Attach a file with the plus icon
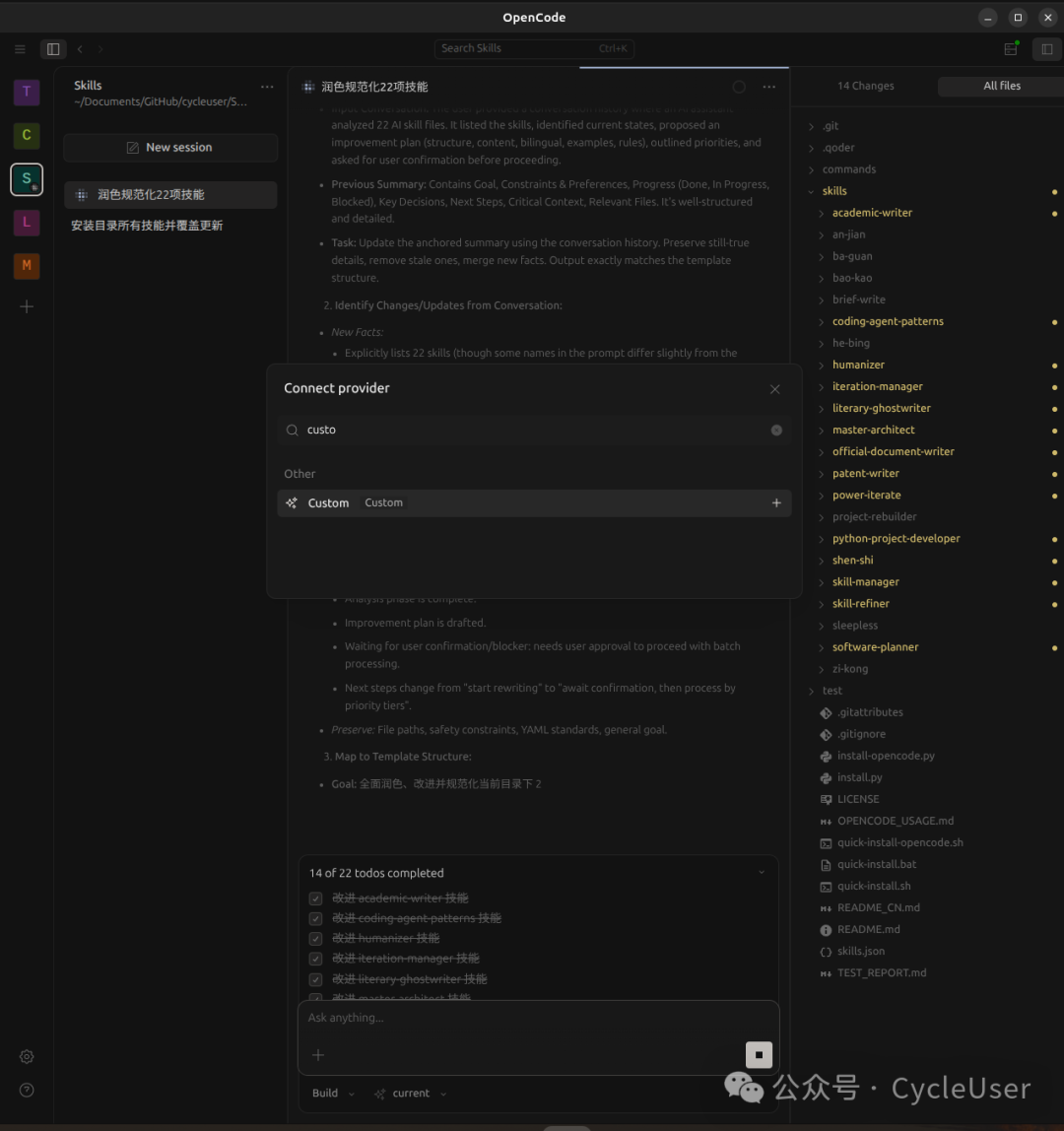This screenshot has height=1131, width=1064. (318, 1054)
